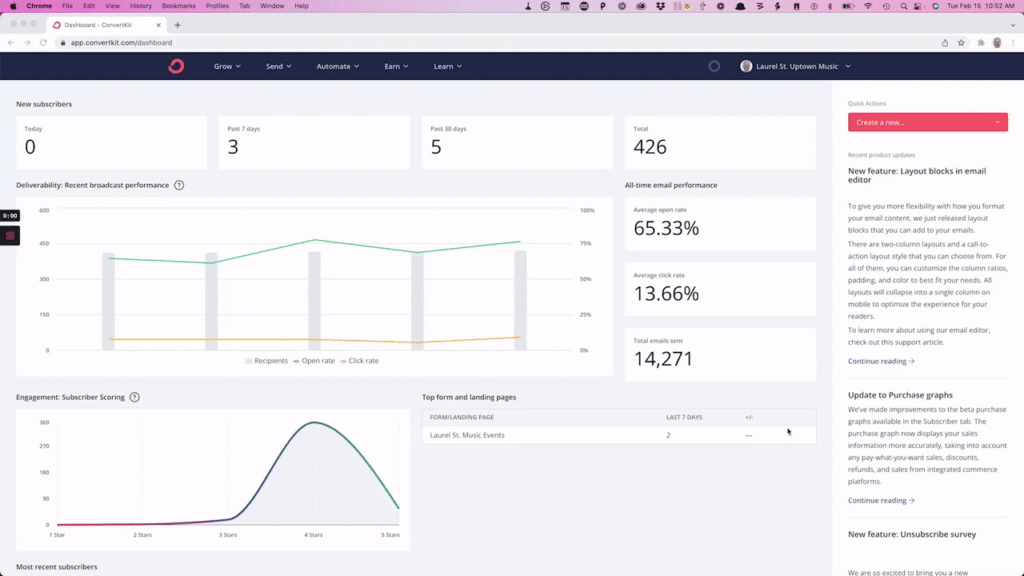Click the LAST 7 DAYS column header
Viewport: 1024px width, 576px height.
(x=684, y=417)
